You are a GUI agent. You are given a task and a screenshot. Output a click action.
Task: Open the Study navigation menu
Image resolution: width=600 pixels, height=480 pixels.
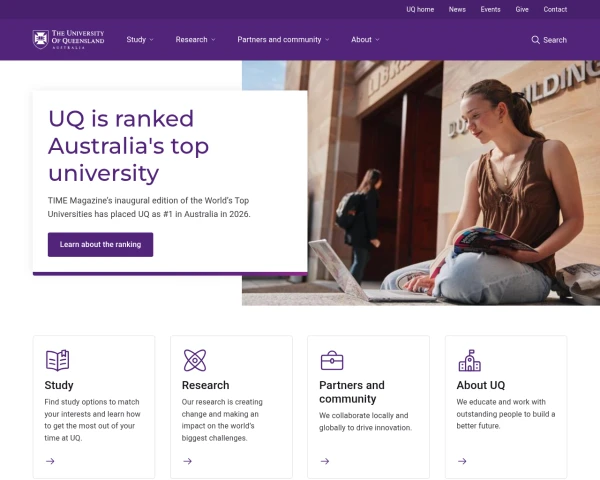pos(136,40)
